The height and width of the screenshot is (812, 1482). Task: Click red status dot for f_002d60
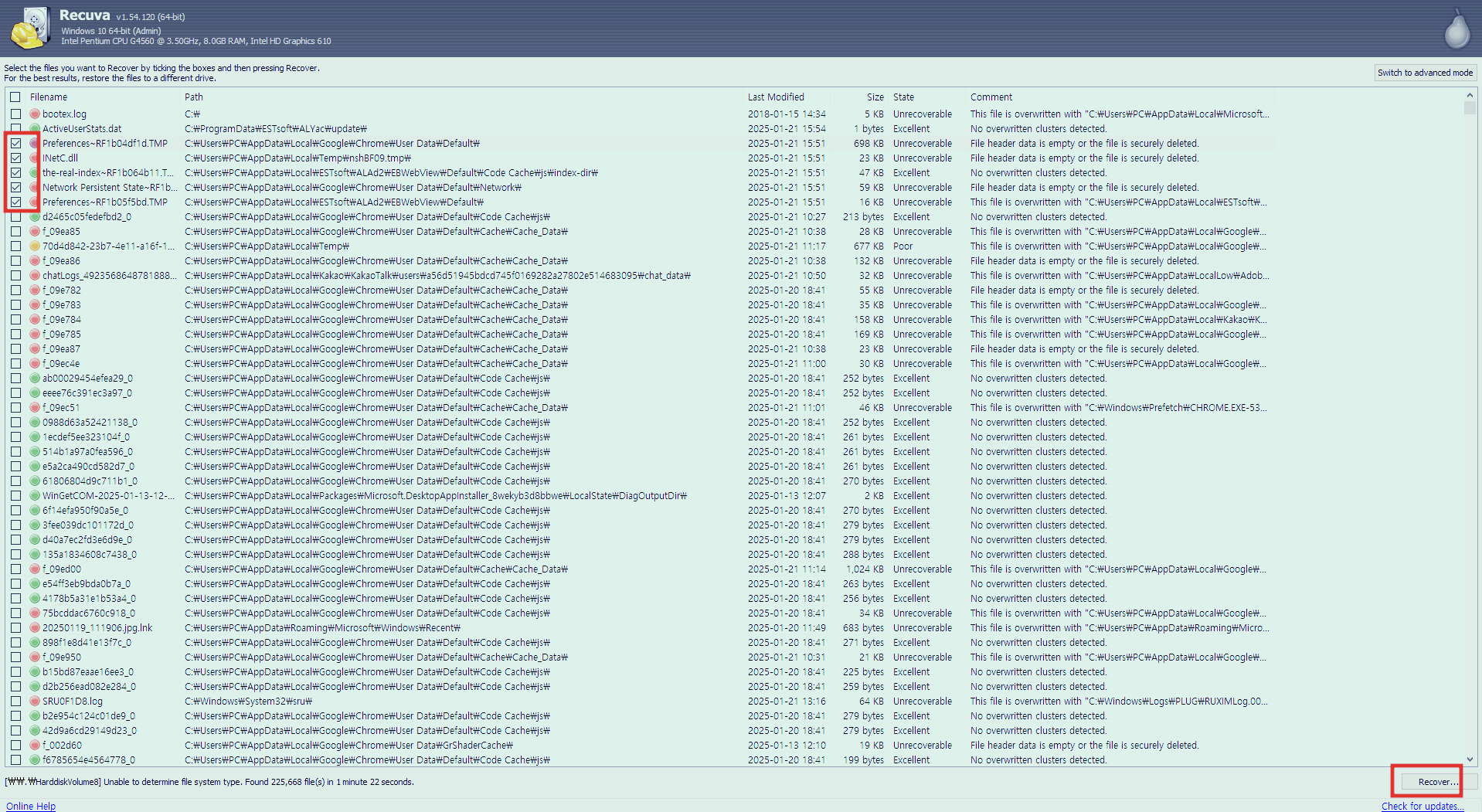click(x=35, y=746)
